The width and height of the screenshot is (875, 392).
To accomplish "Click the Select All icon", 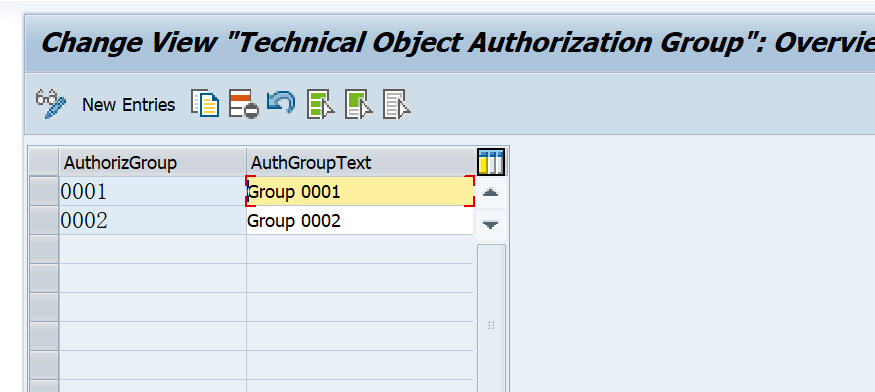I will (x=321, y=104).
